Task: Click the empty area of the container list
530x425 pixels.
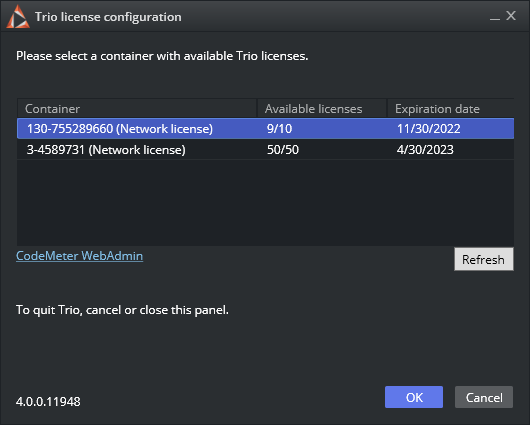Action: tap(265, 203)
